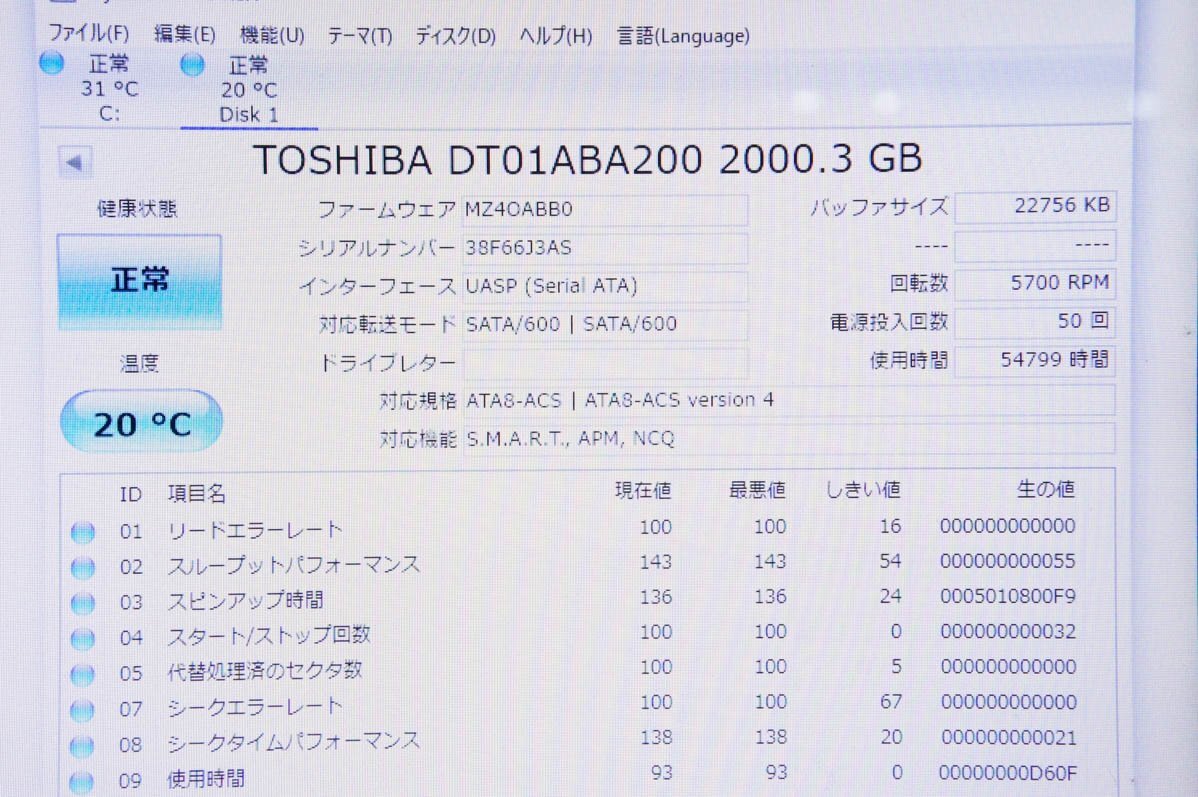1198x797 pixels.
Task: Open the ファイル(F) menu
Action: [x=89, y=34]
